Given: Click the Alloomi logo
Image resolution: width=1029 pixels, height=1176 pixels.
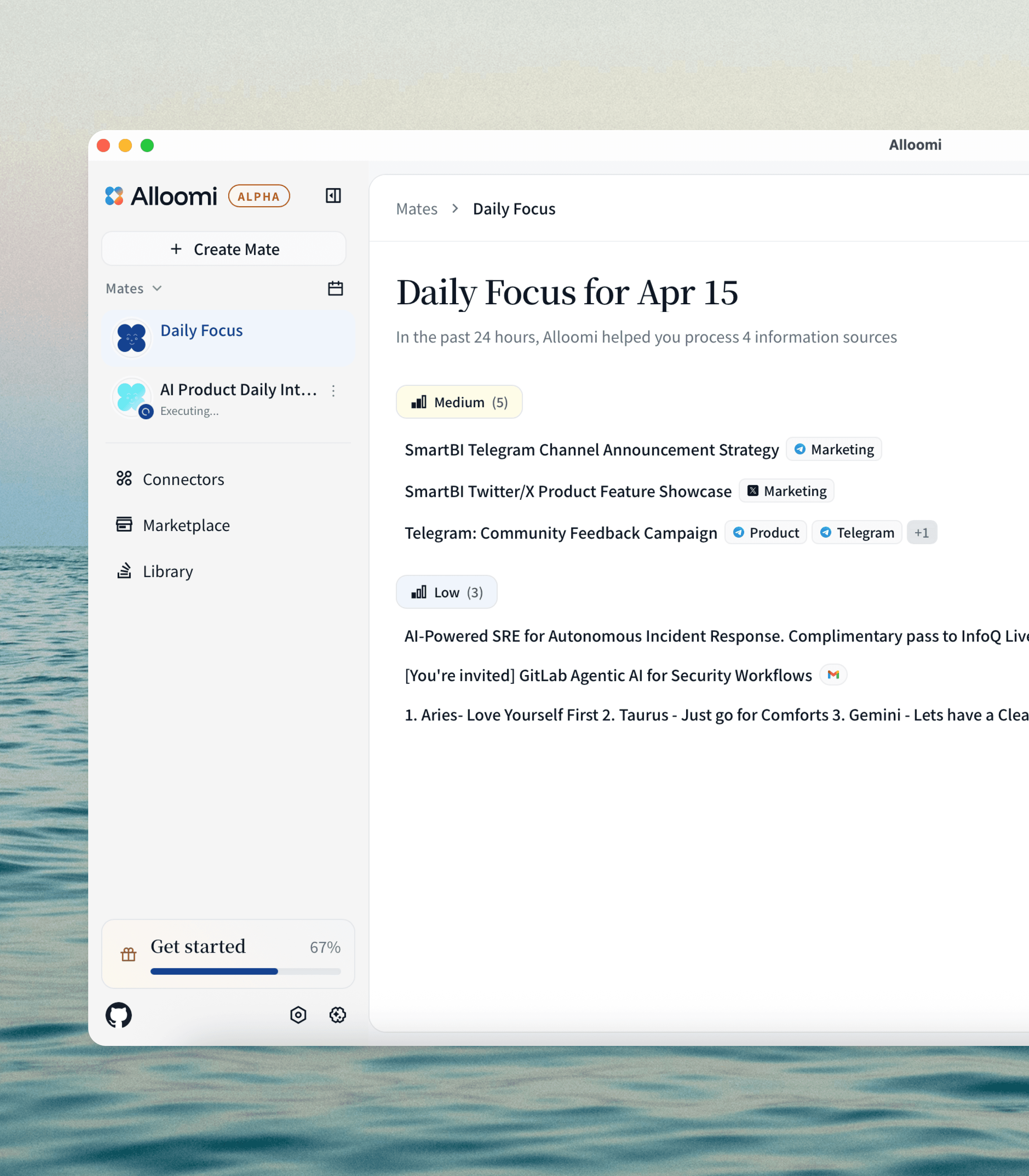Looking at the screenshot, I should 161,196.
